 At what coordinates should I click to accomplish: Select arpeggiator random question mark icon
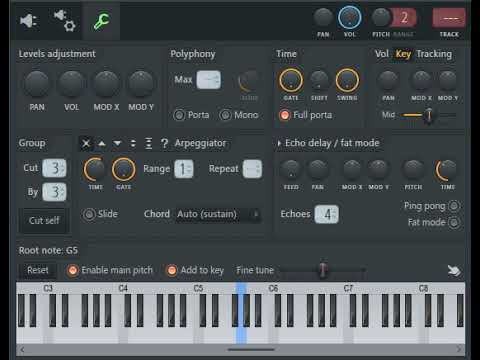tap(164, 144)
